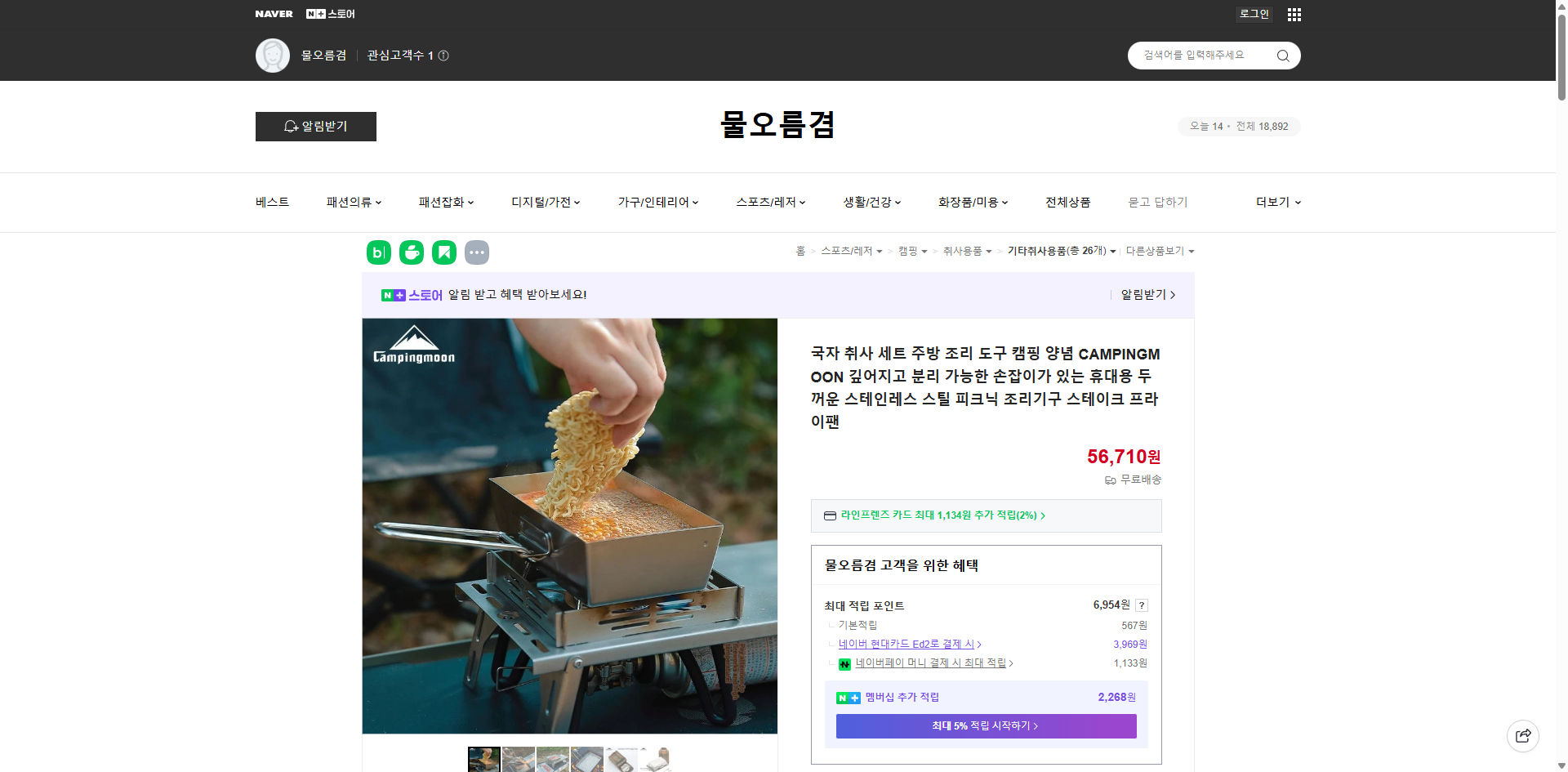The image size is (1568, 772).
Task: Click the share icon at bottom right
Action: click(x=1523, y=735)
